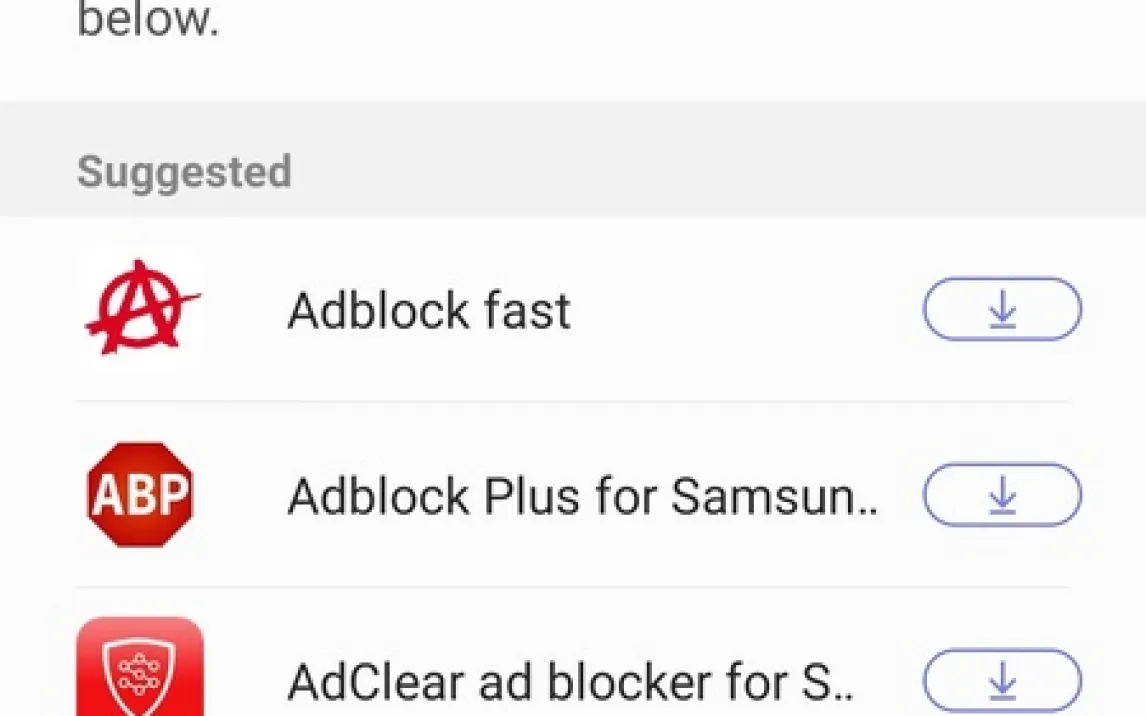The width and height of the screenshot is (1146, 716).
Task: Tap the red anarchy-style Adblock fast icon
Action: tap(141, 311)
